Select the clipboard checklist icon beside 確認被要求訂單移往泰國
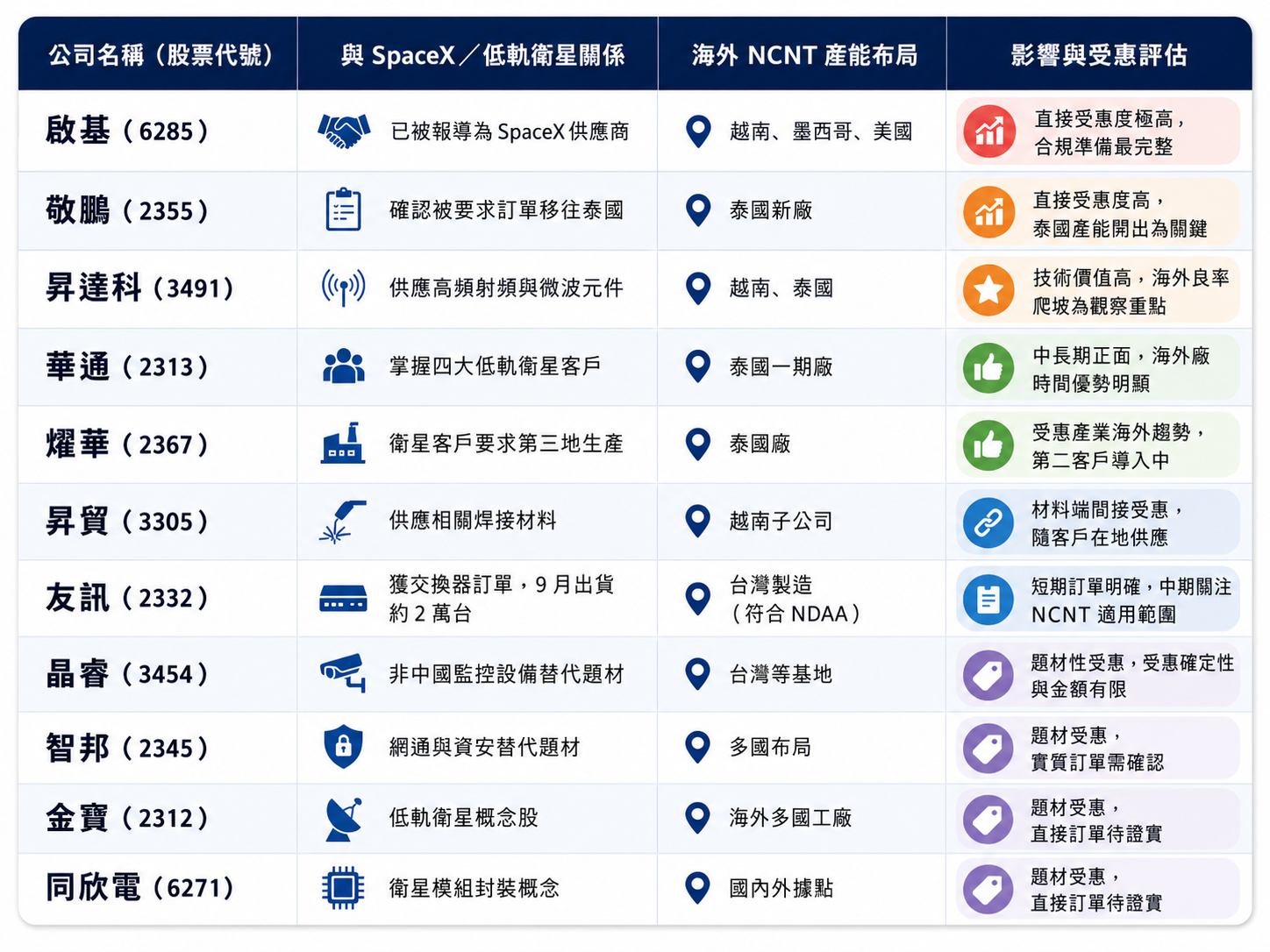Image resolution: width=1270 pixels, height=952 pixels. click(343, 210)
